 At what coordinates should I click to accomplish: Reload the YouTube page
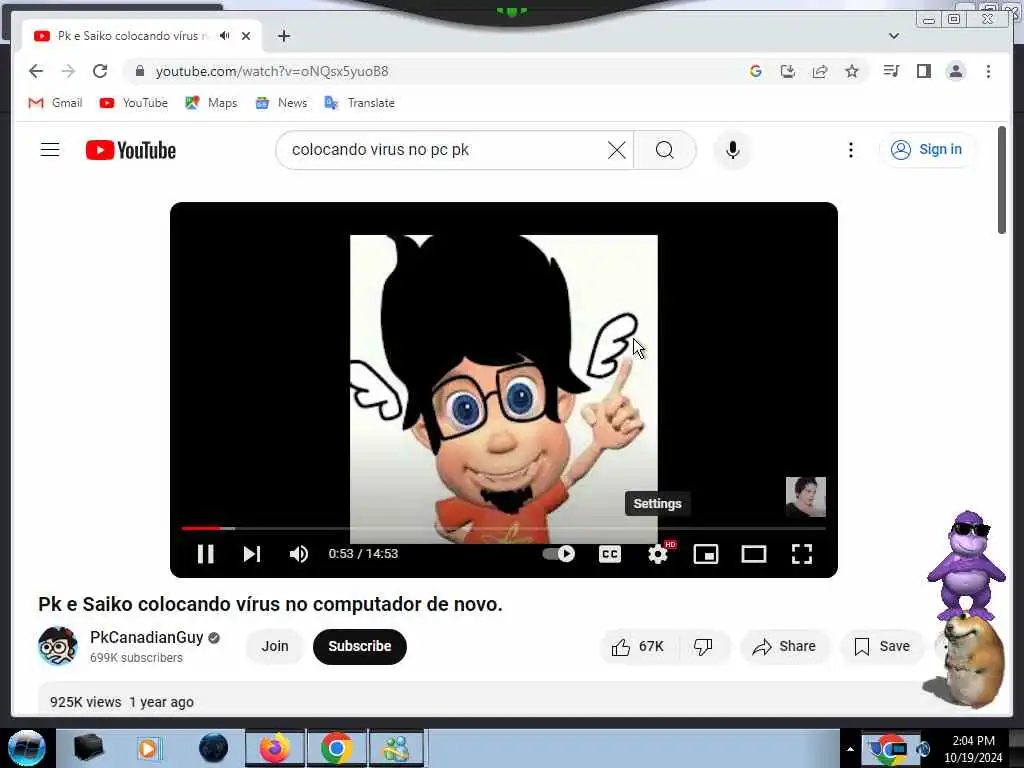coord(100,71)
